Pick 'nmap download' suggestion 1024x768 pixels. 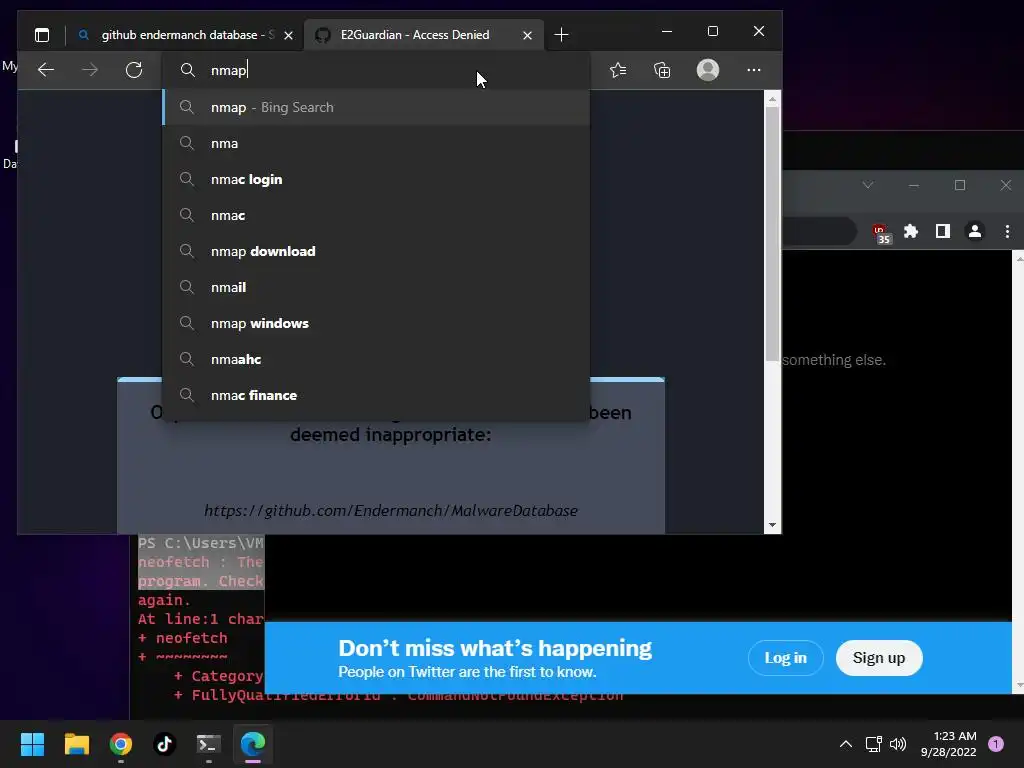376,251
